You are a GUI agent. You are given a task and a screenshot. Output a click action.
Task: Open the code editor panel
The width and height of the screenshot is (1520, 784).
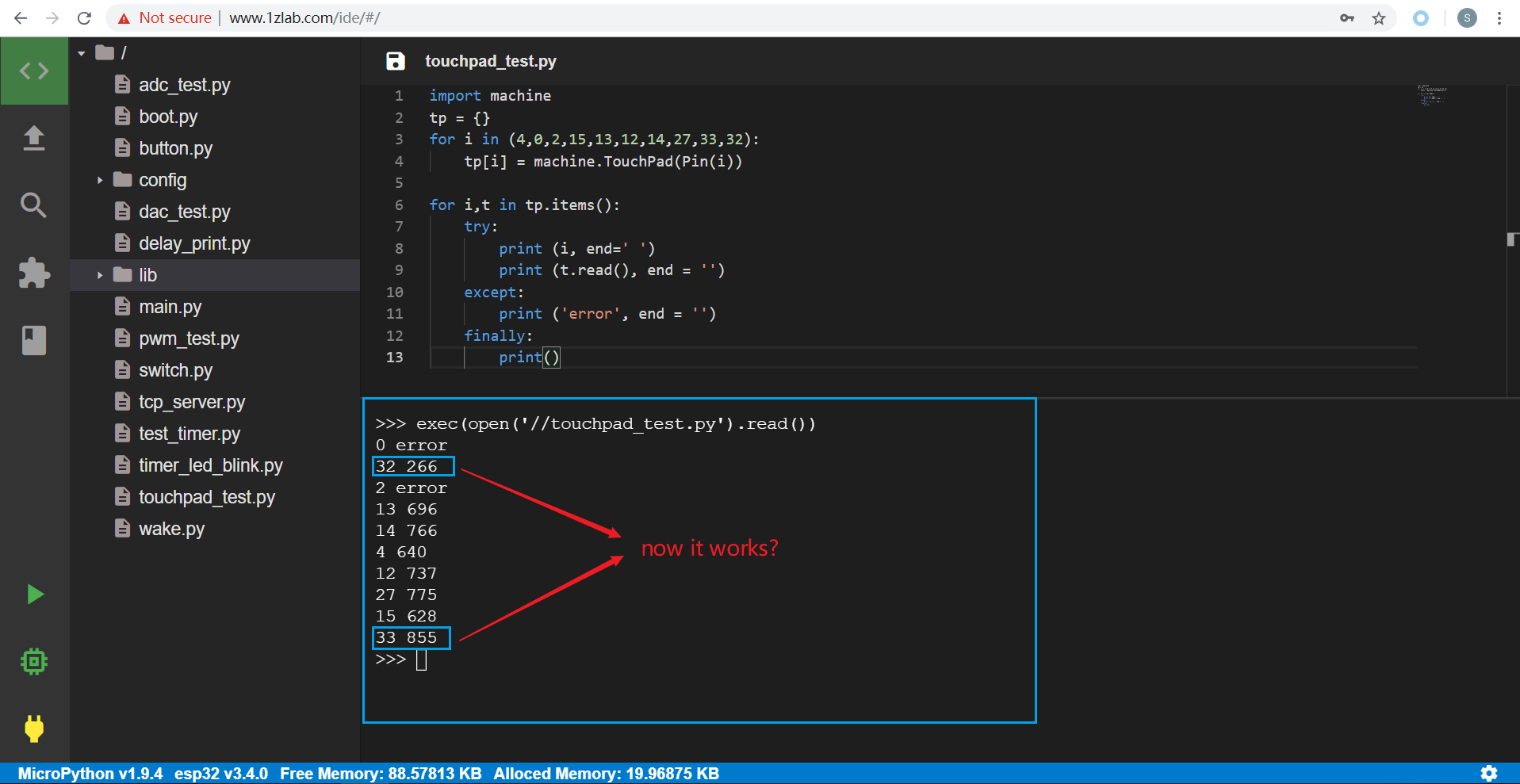34,70
